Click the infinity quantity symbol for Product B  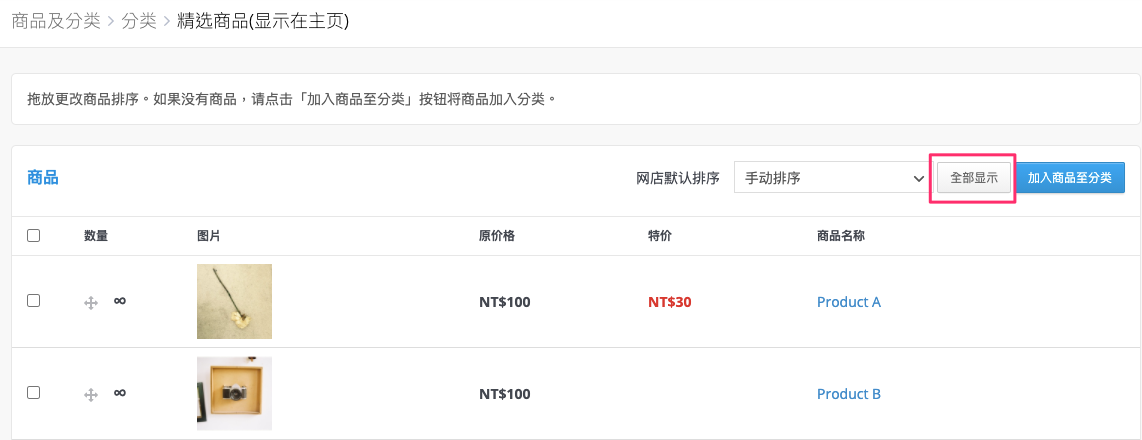tap(119, 392)
